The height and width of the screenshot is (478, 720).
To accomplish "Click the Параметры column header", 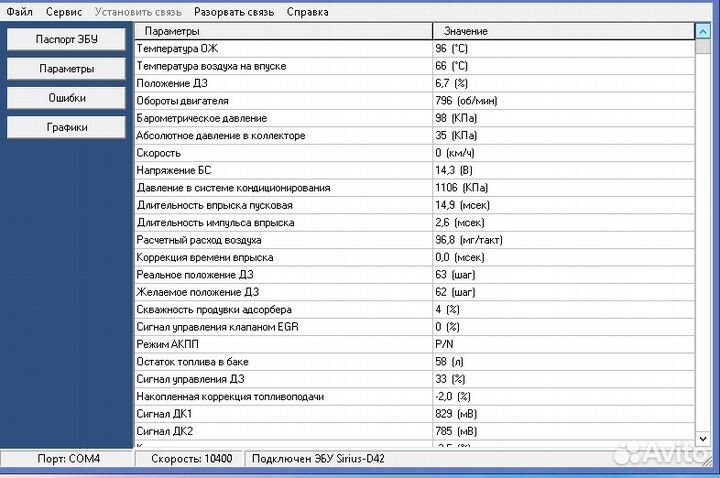I will coord(283,31).
